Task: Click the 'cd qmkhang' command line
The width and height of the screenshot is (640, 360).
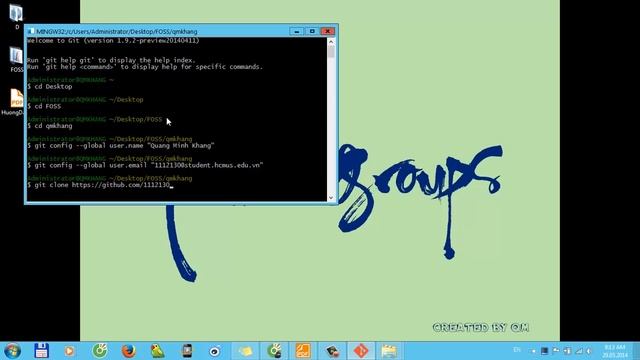Action: coord(50,126)
